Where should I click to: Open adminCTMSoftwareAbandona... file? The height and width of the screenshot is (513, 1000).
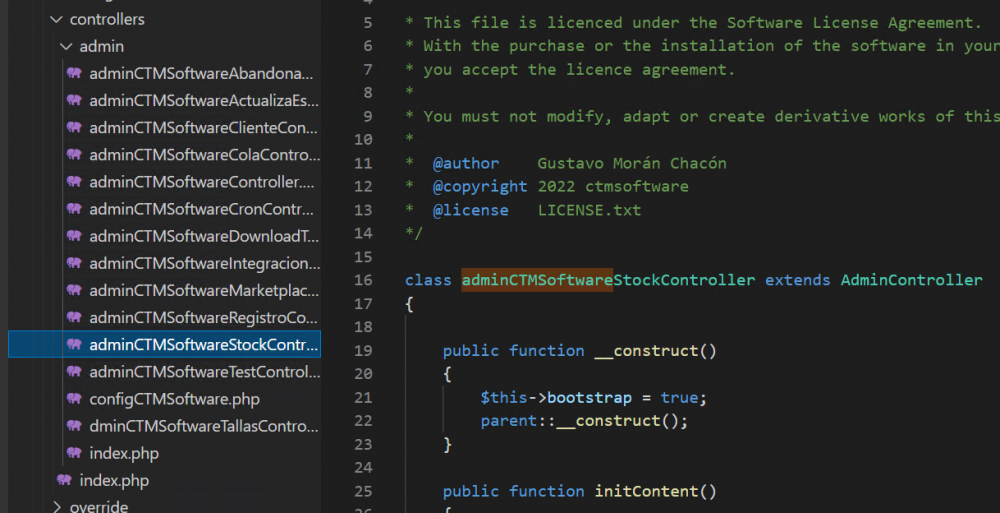point(201,73)
